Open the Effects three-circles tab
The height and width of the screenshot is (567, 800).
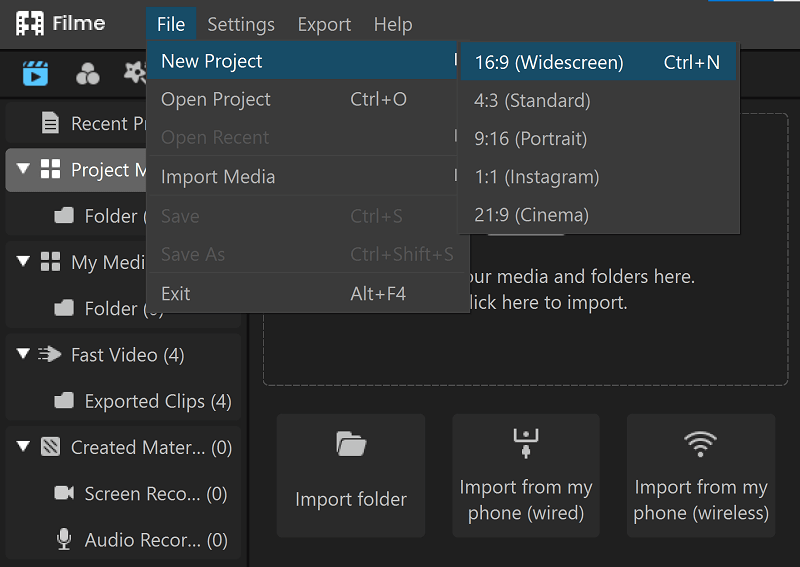[x=87, y=73]
